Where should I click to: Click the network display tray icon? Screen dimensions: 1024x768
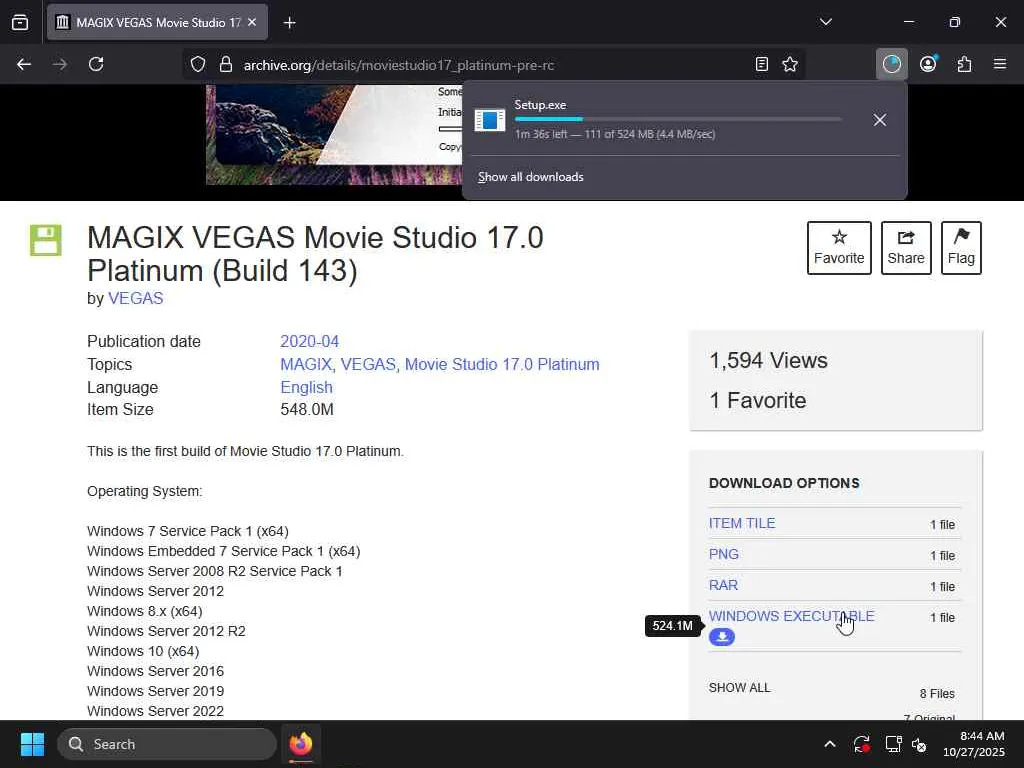pos(893,744)
